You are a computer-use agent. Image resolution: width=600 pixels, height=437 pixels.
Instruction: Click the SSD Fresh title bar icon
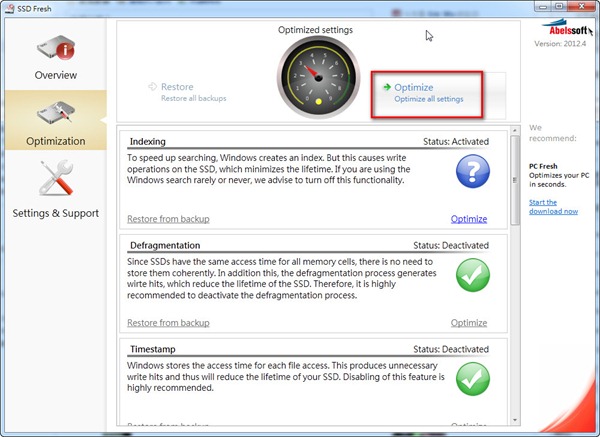point(10,8)
